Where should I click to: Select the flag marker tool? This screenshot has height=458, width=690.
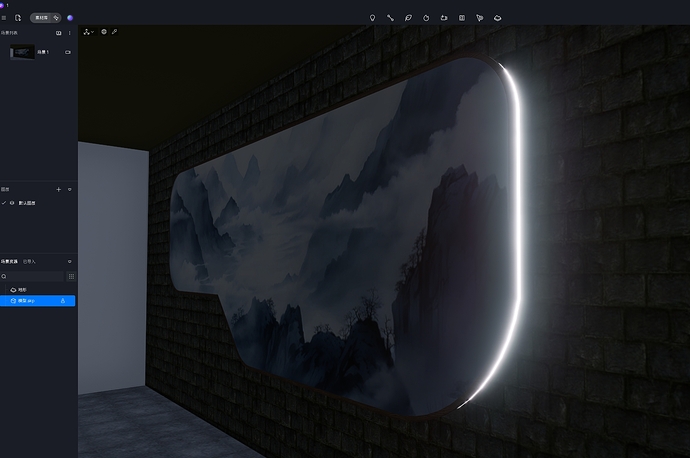pyautogui.click(x=480, y=18)
